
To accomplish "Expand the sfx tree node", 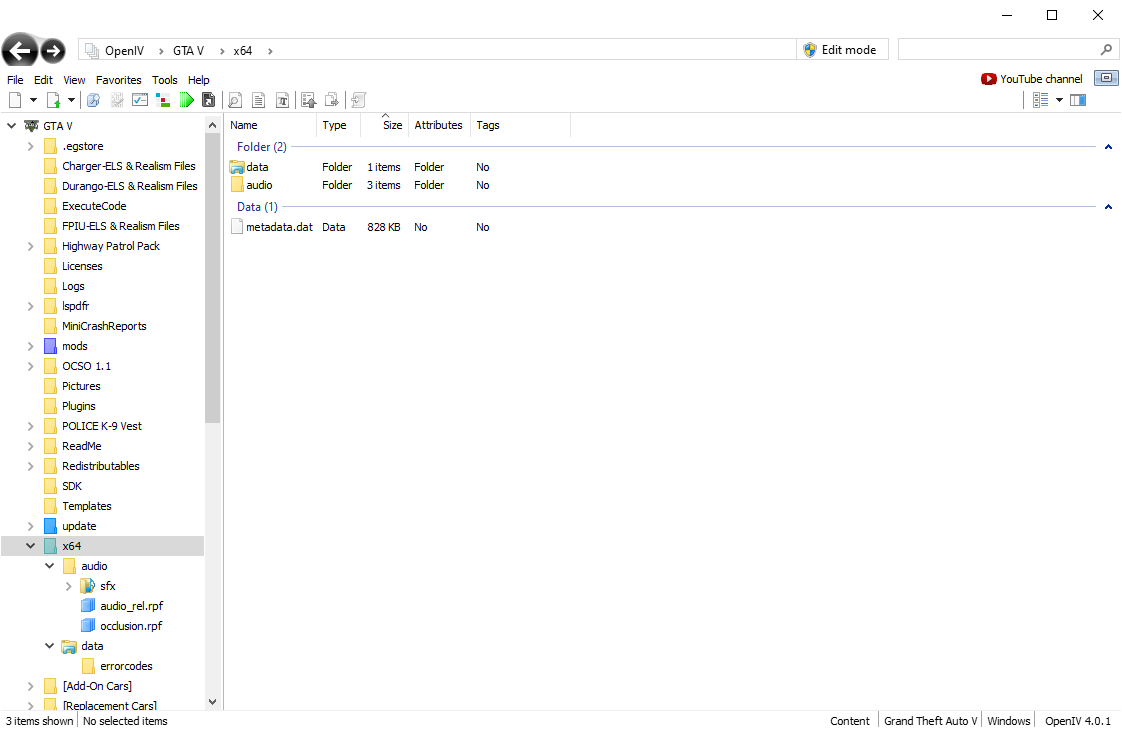I will (69, 586).
